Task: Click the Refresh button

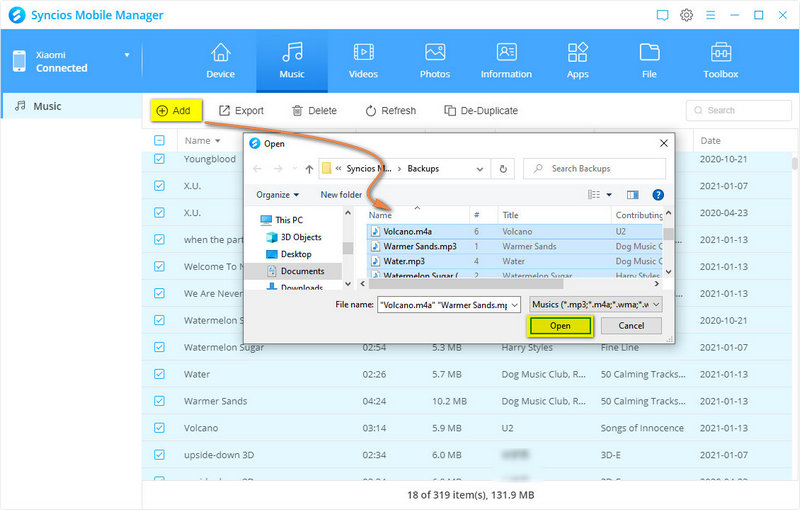Action: point(391,111)
